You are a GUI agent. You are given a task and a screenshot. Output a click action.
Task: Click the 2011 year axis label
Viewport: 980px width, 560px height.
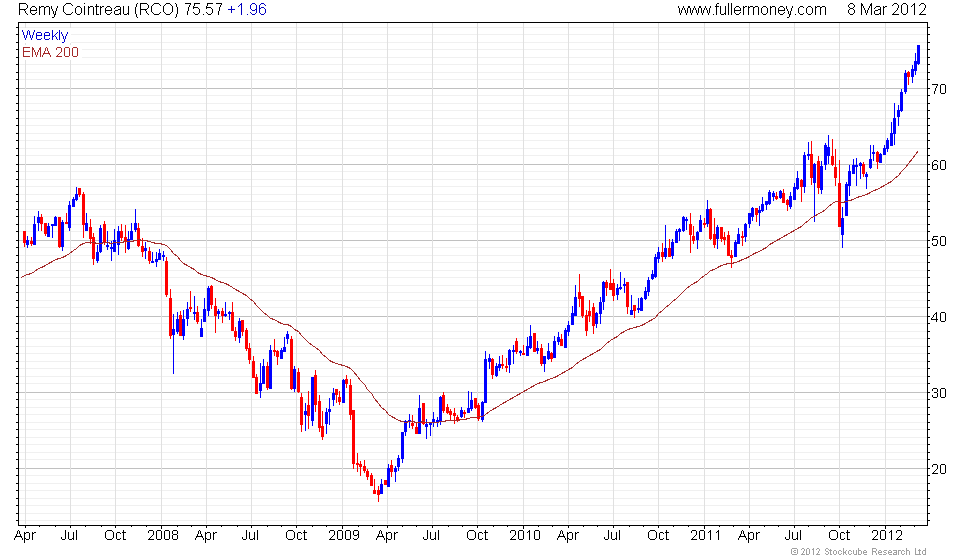click(x=706, y=536)
